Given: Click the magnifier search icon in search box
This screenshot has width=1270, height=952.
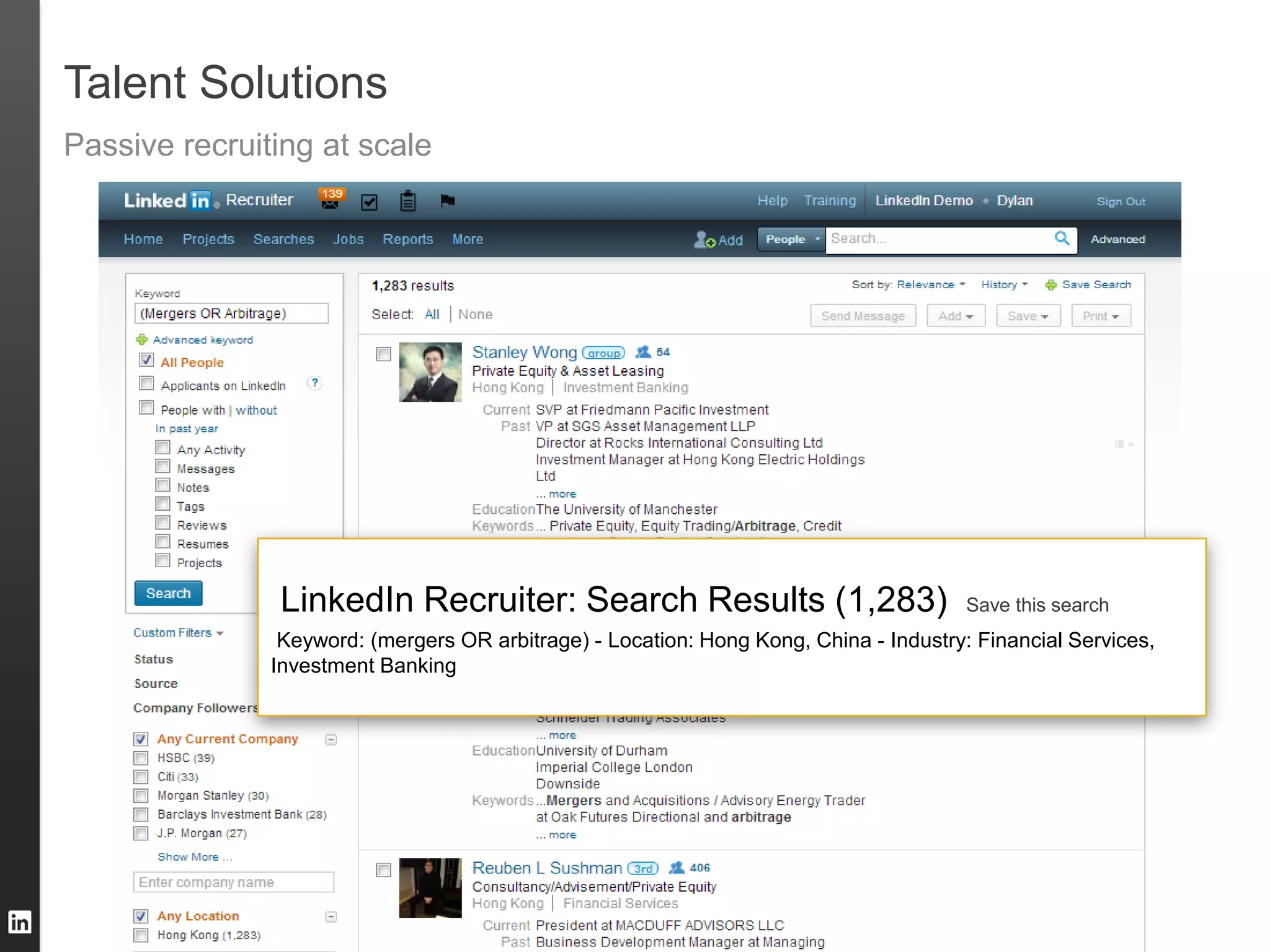Looking at the screenshot, I should point(1062,238).
